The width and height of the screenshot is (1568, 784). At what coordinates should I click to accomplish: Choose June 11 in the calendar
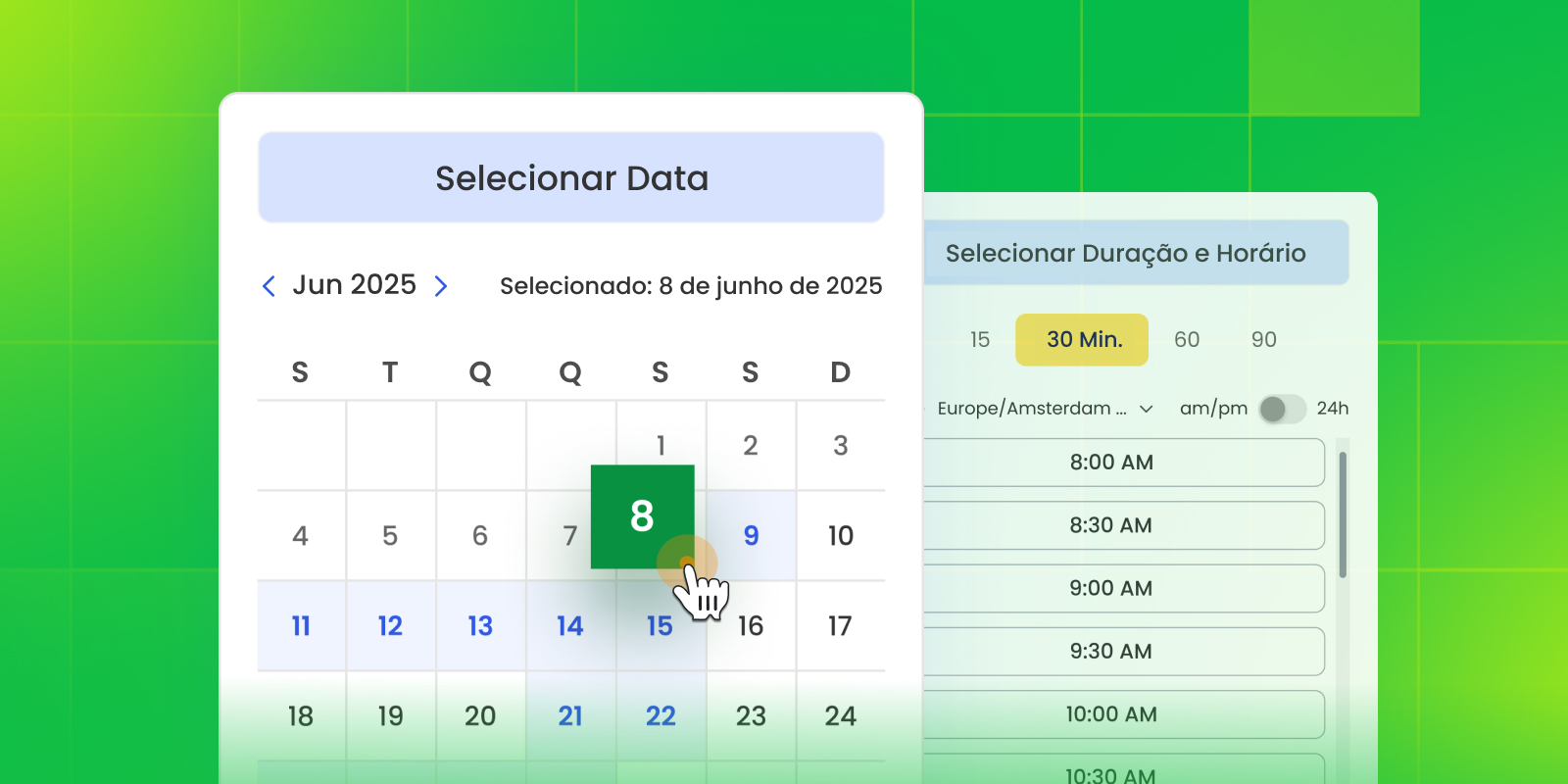point(301,626)
